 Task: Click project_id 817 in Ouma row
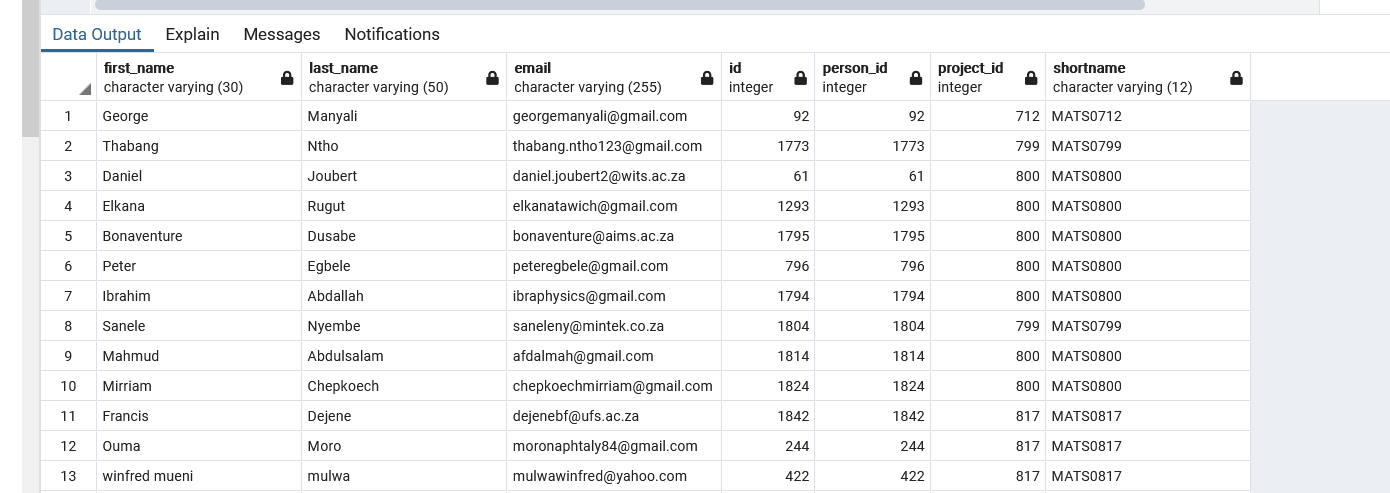988,446
